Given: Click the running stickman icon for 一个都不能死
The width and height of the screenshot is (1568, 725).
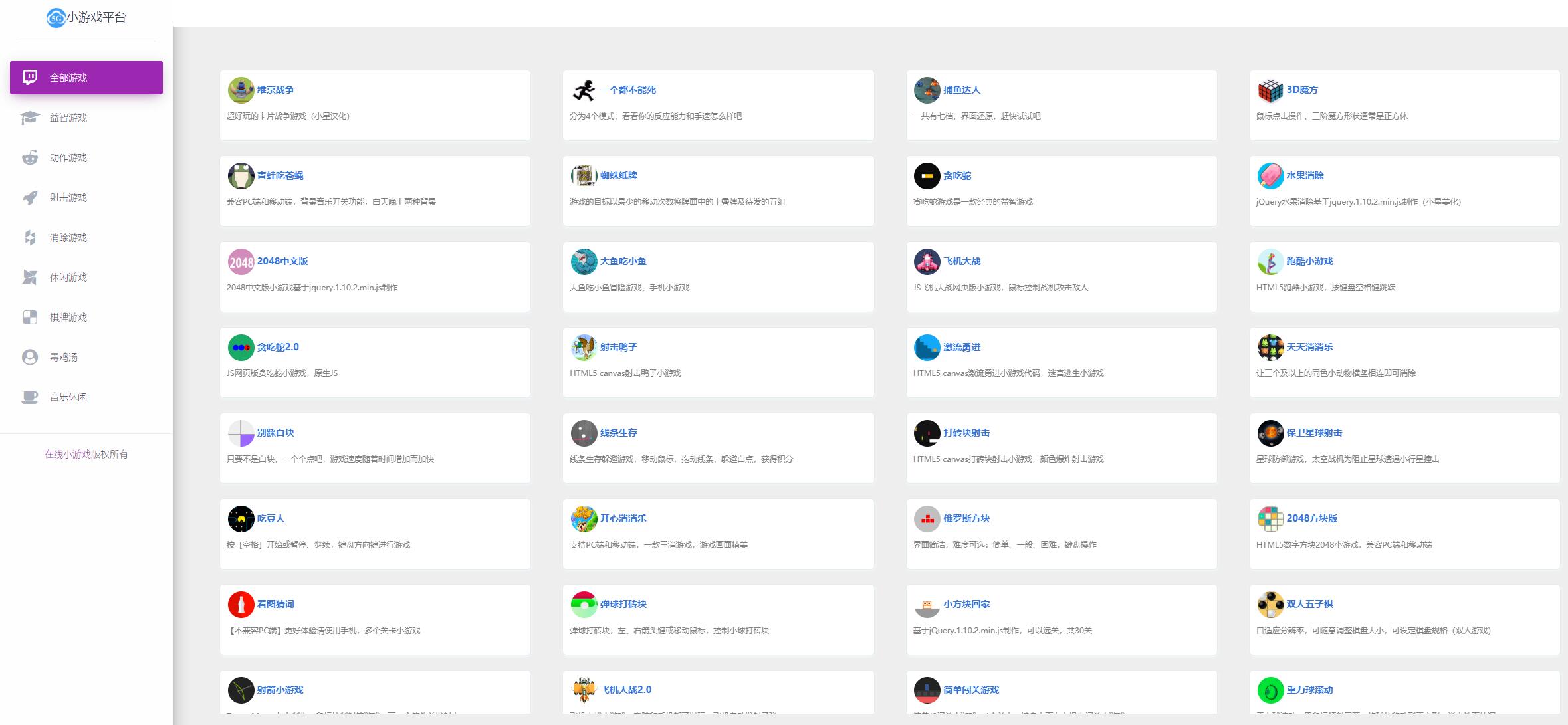Looking at the screenshot, I should 584,90.
